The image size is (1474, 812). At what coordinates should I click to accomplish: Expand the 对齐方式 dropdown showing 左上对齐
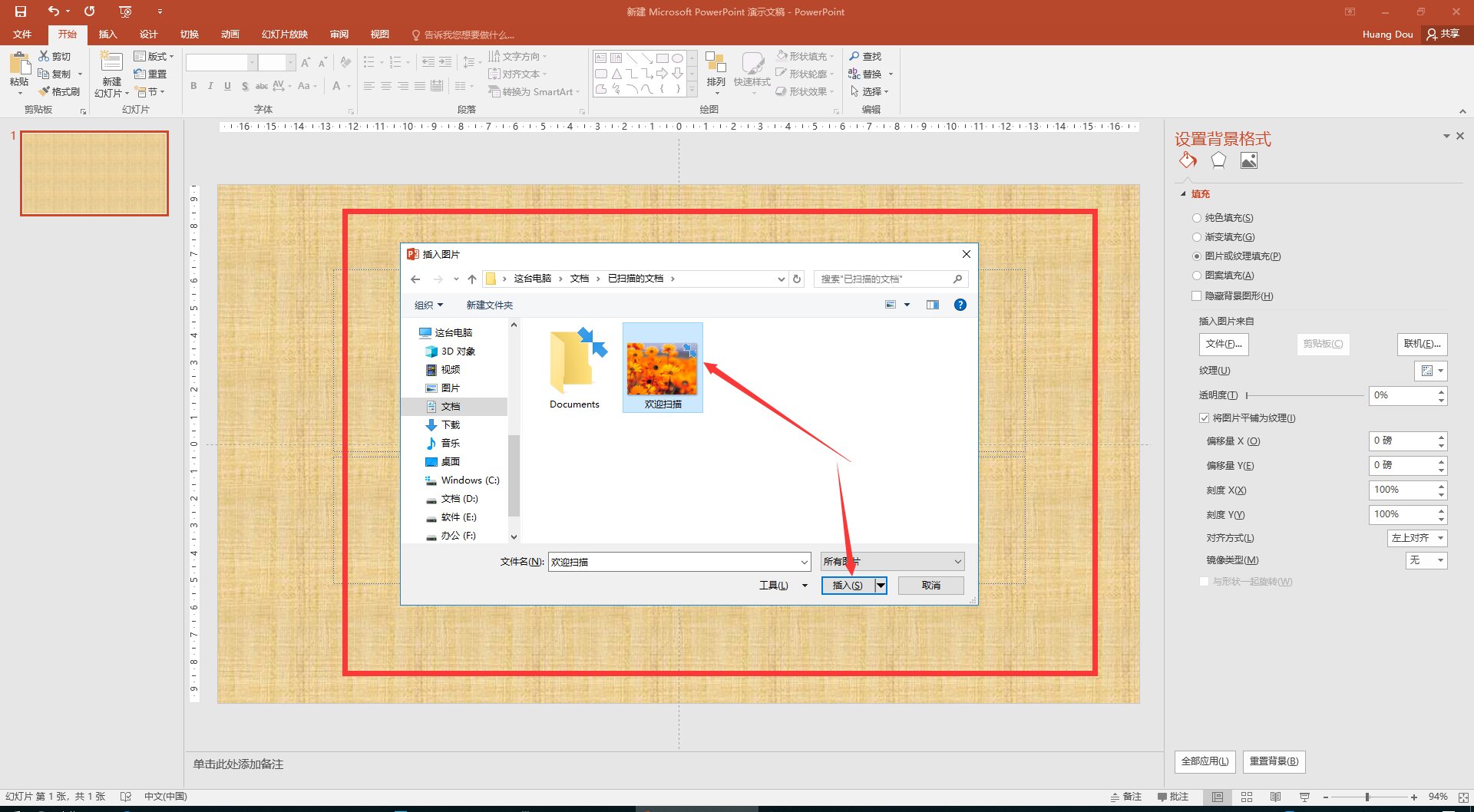click(x=1416, y=538)
